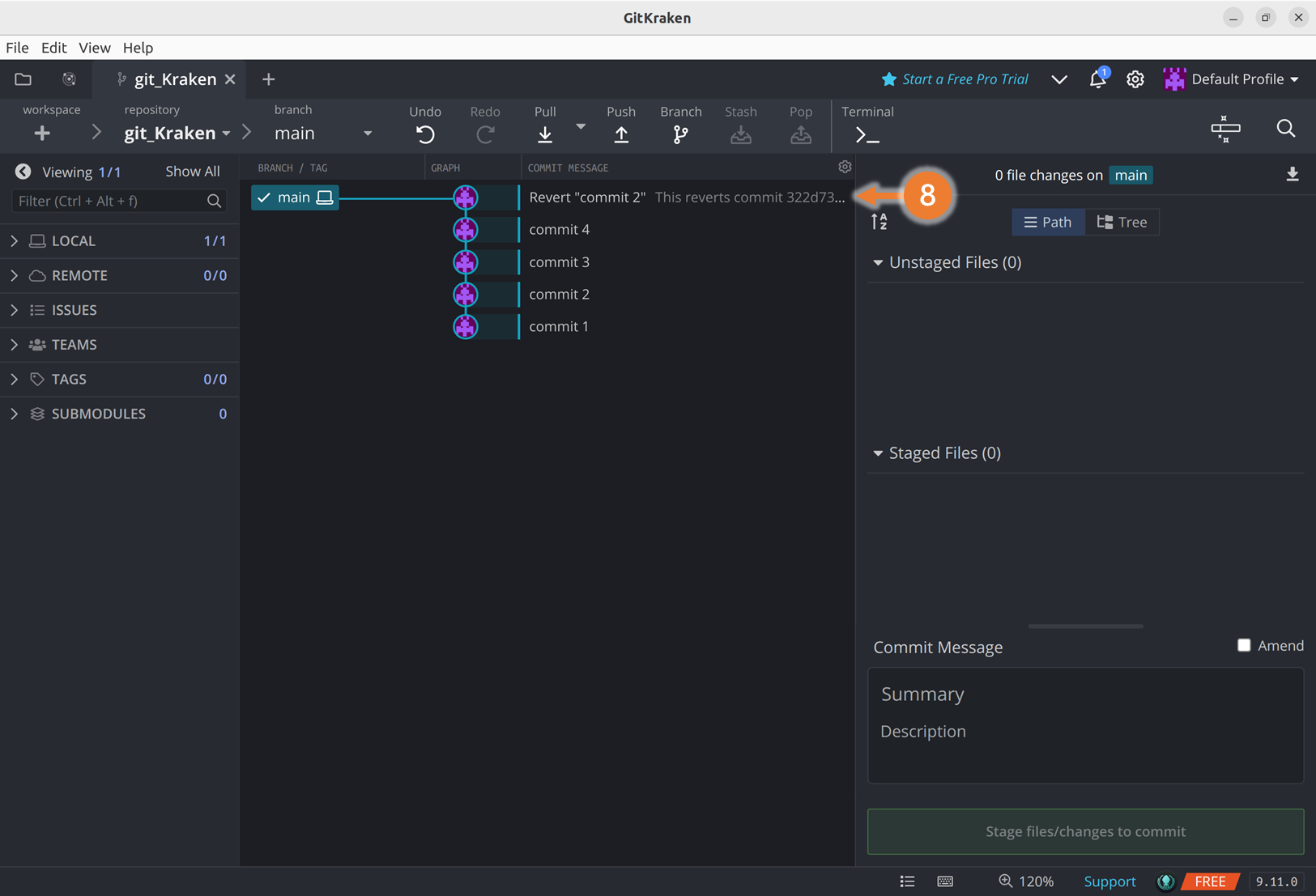
Task: Collapse the Unstaged Files section
Action: [x=878, y=262]
